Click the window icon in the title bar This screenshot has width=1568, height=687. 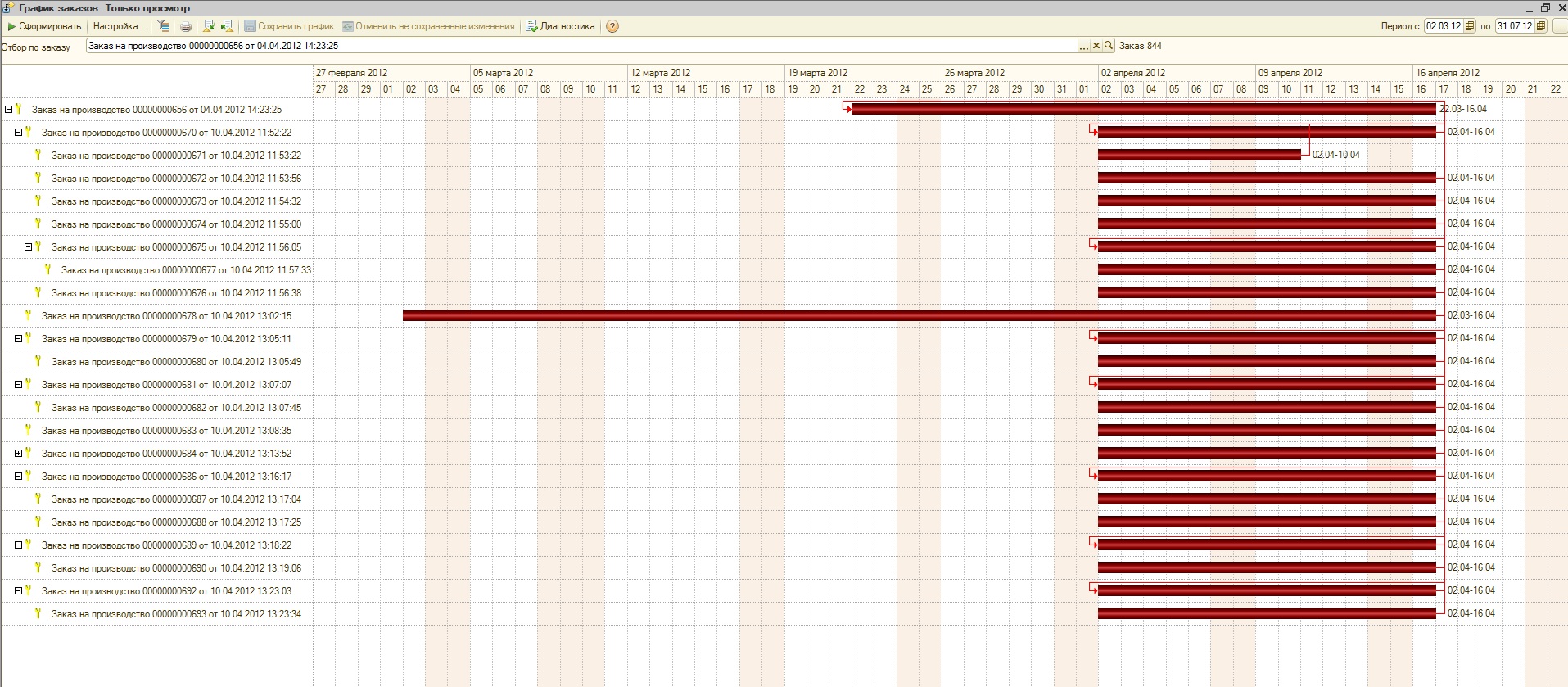[x=9, y=7]
